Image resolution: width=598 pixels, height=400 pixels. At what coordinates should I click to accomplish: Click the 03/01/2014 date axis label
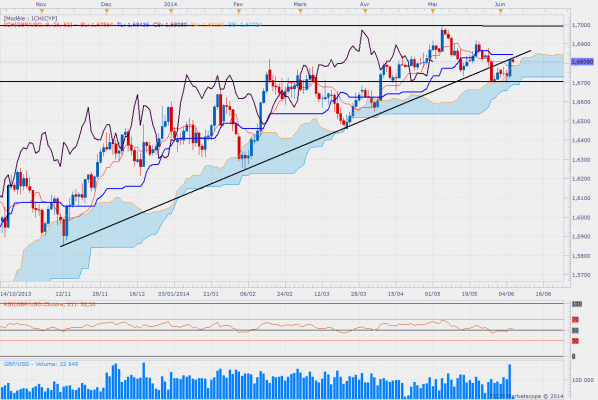[x=174, y=294]
